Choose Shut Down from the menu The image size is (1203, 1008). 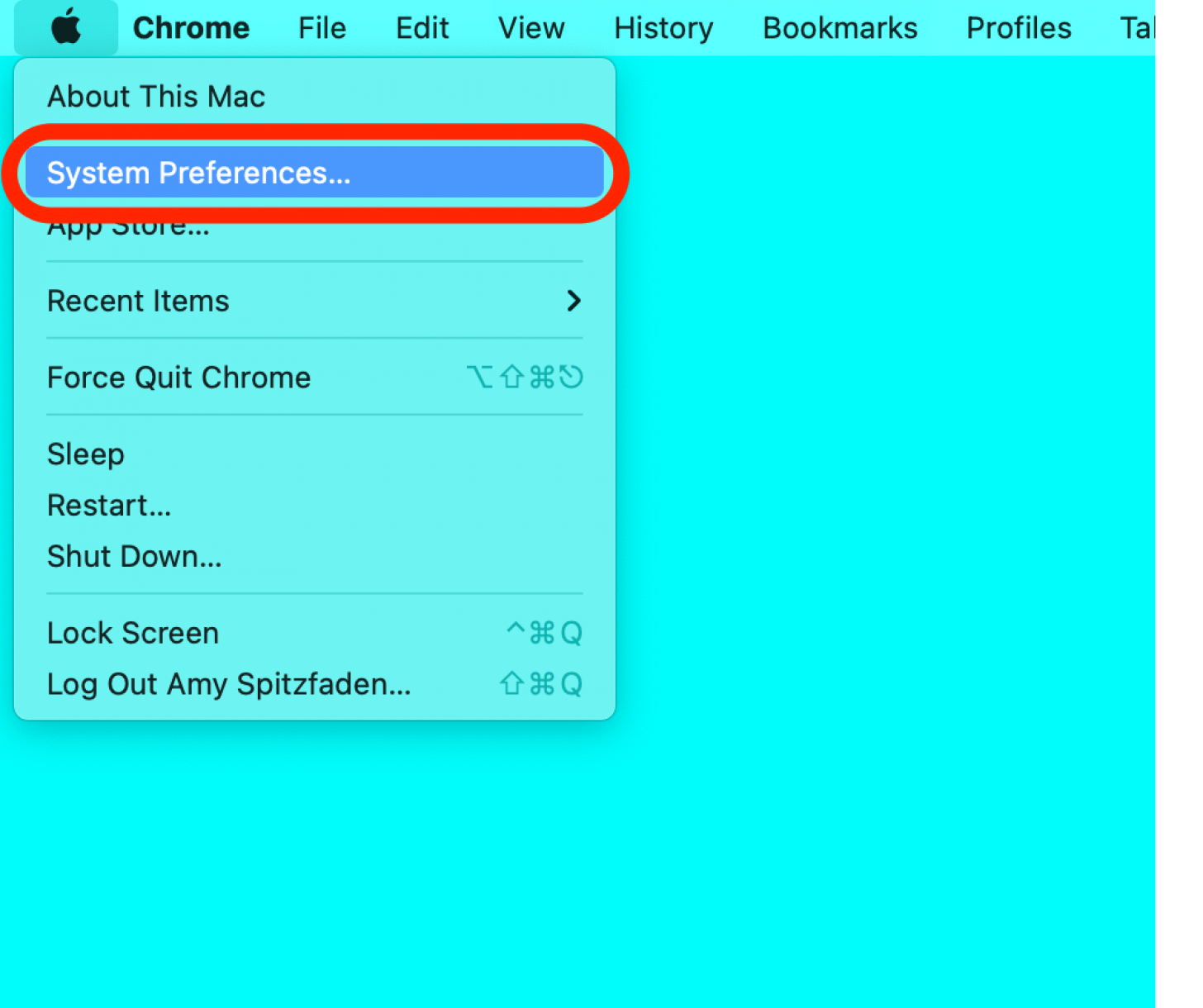134,556
